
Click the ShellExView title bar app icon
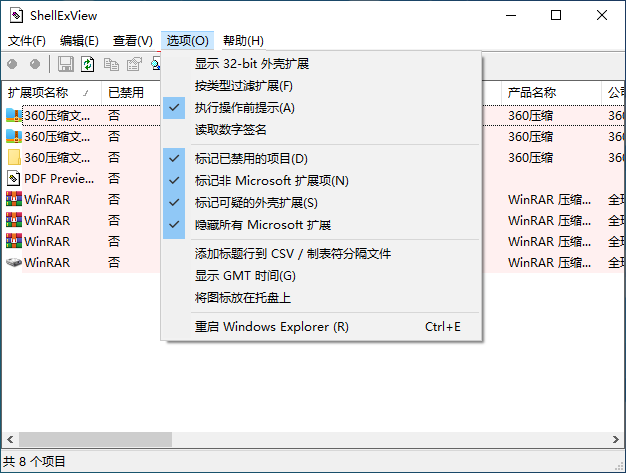tap(16, 16)
